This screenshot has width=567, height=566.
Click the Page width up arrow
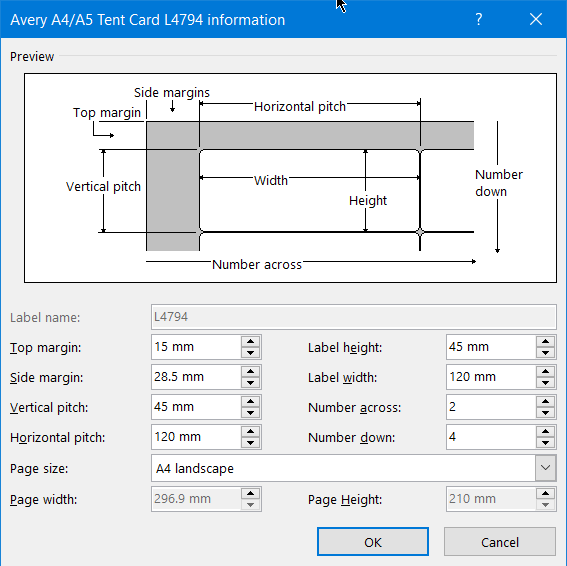click(x=251, y=494)
